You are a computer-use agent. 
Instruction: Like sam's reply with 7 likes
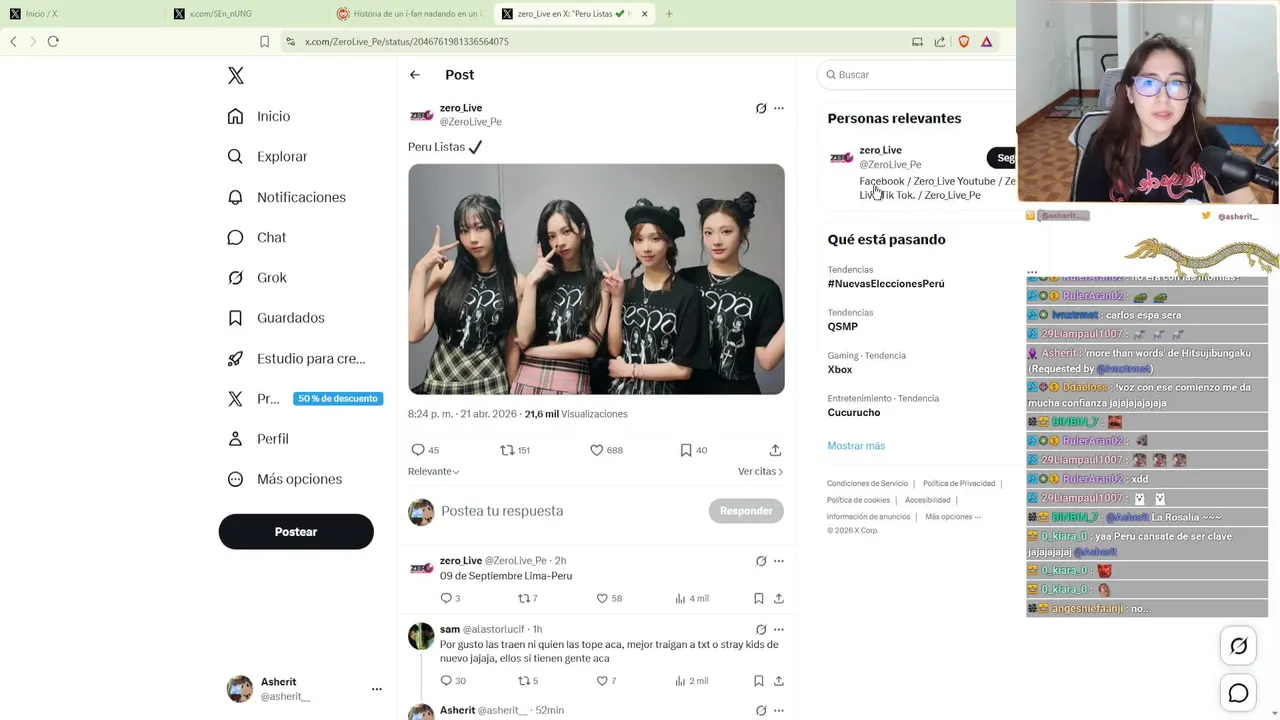(602, 681)
